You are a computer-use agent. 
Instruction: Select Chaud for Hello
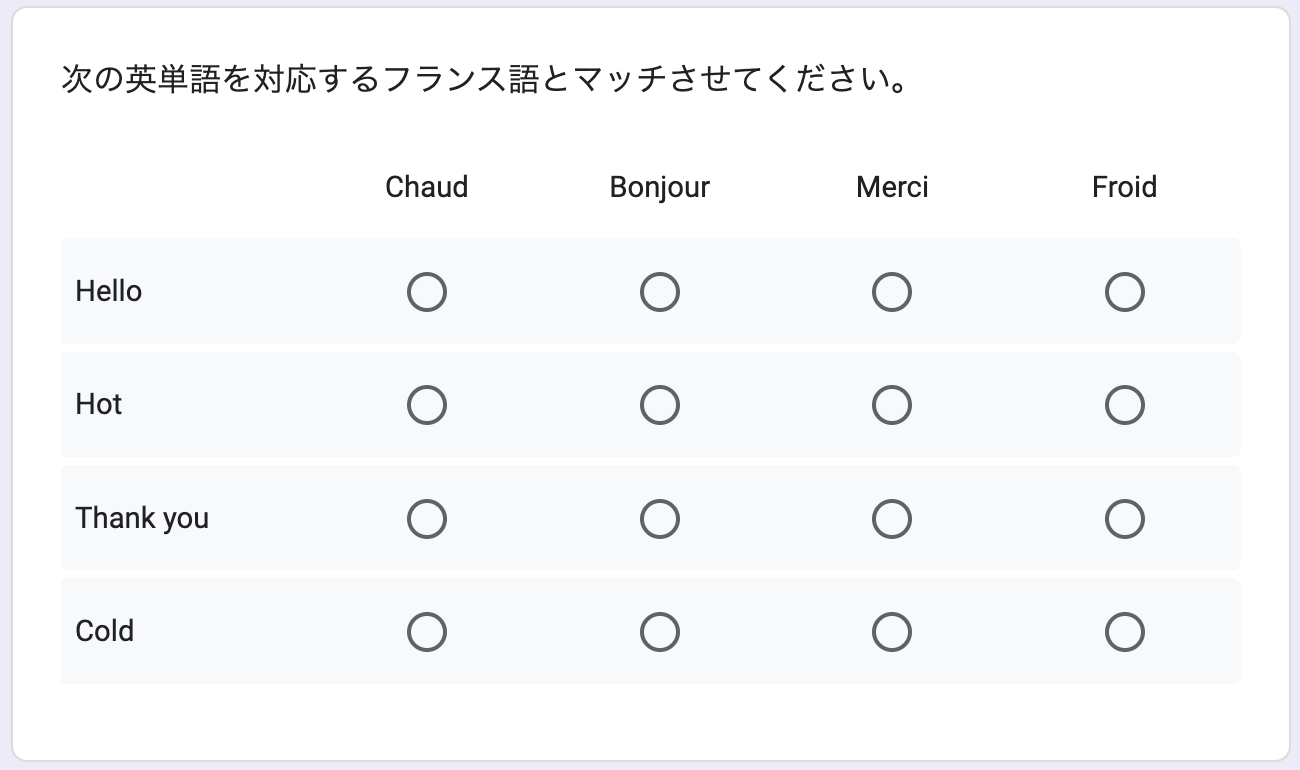[x=427, y=292]
